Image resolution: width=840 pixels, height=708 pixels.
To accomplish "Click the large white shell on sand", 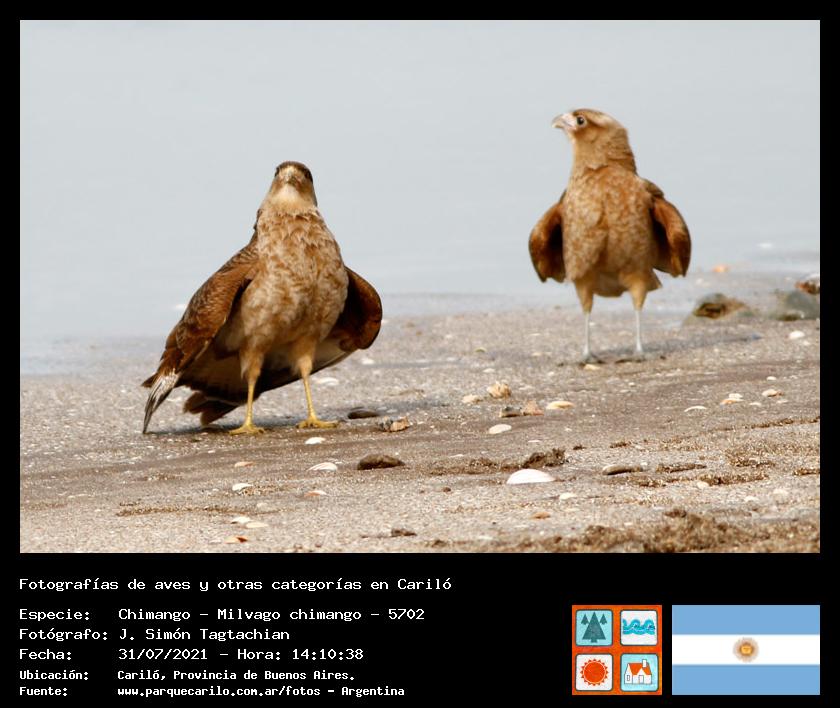I will pyautogui.click(x=529, y=477).
